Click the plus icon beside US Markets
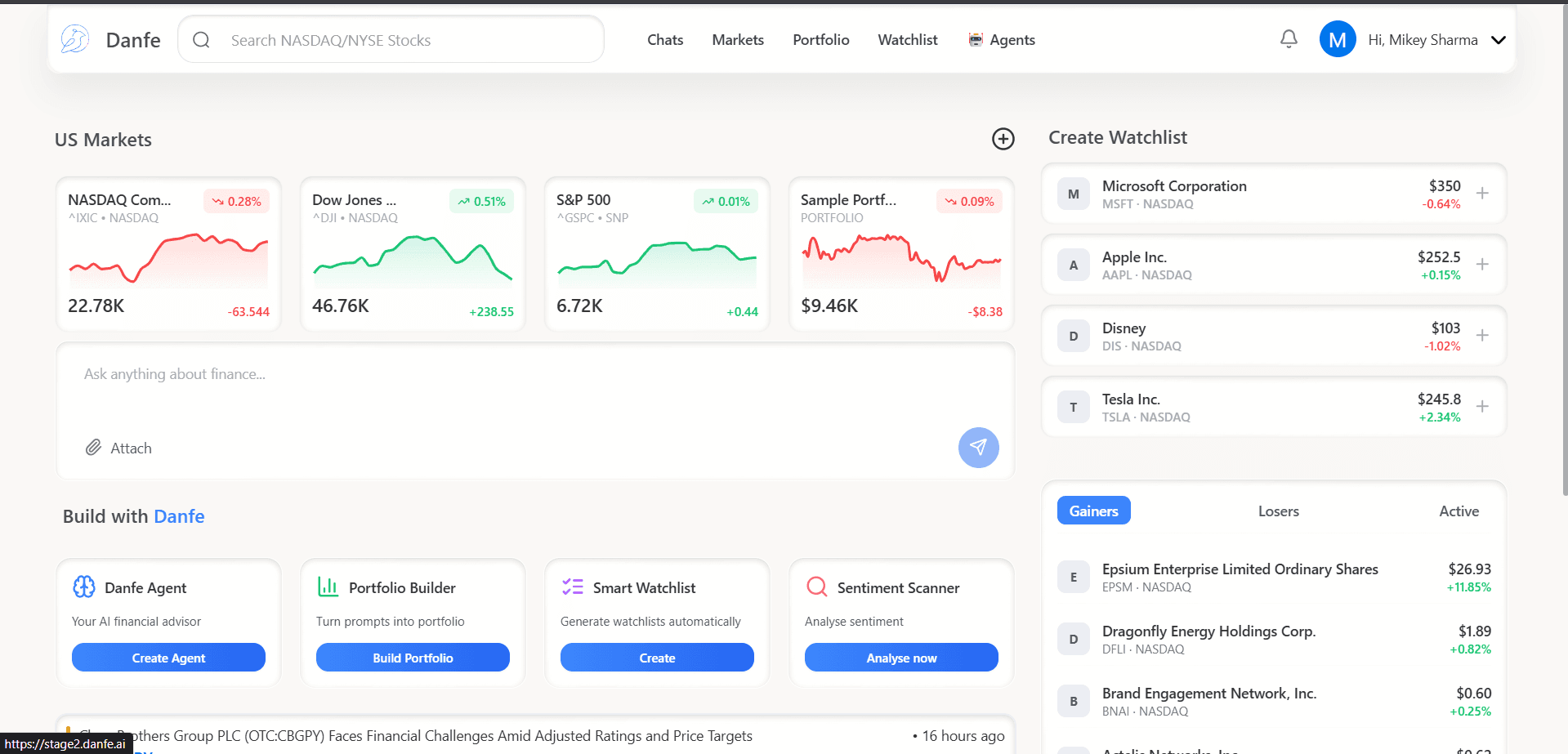The width and height of the screenshot is (1568, 754). pyautogui.click(x=1003, y=139)
